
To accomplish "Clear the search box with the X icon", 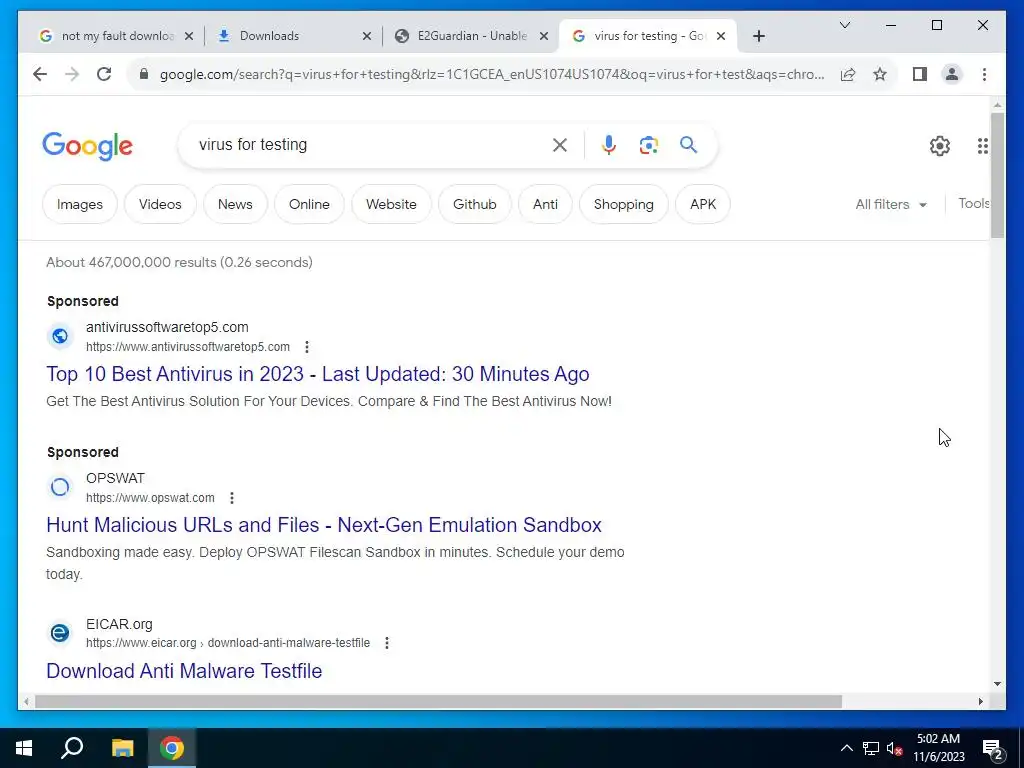I will pyautogui.click(x=560, y=145).
